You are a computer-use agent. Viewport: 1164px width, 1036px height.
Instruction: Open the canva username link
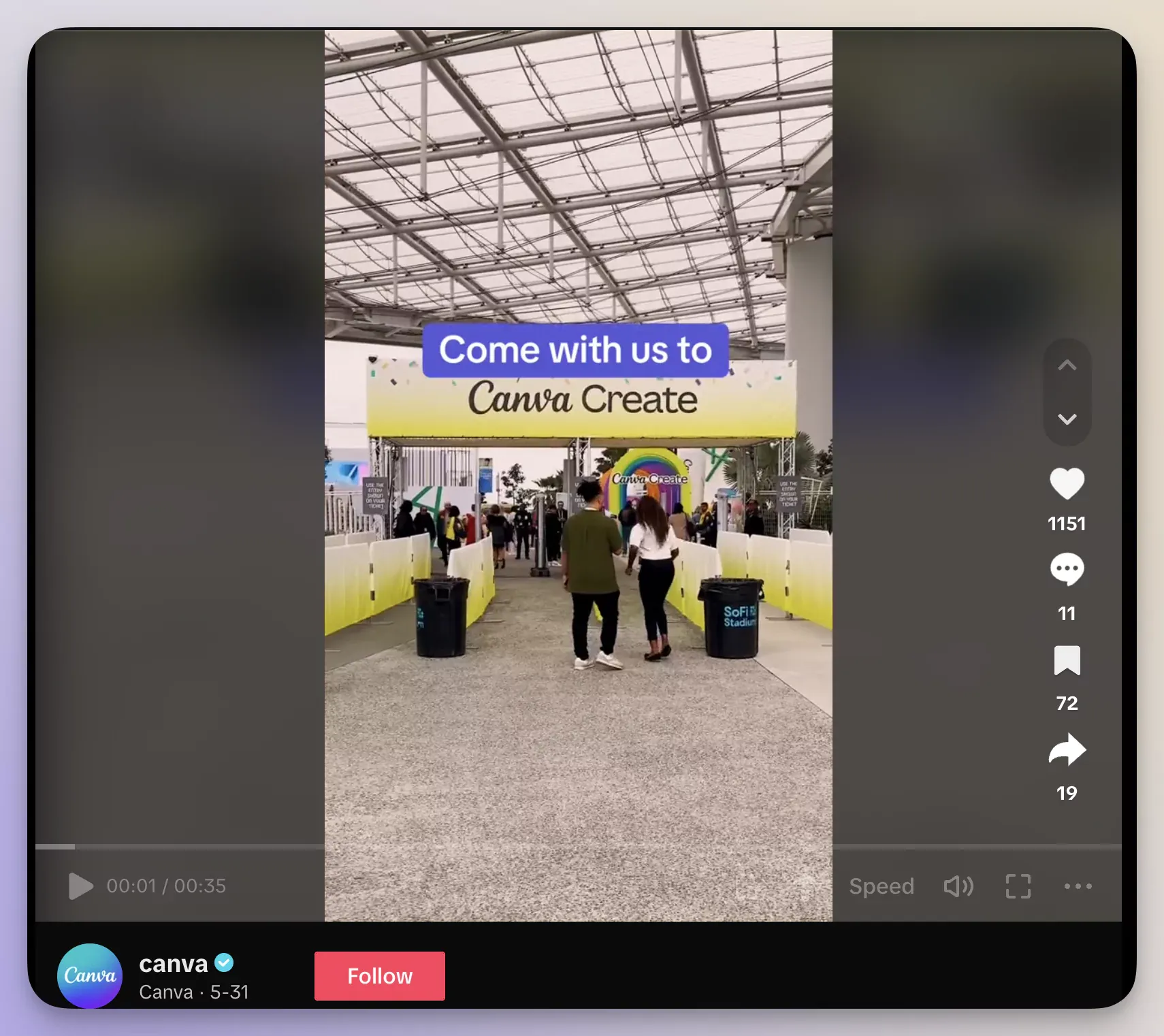coord(174,964)
